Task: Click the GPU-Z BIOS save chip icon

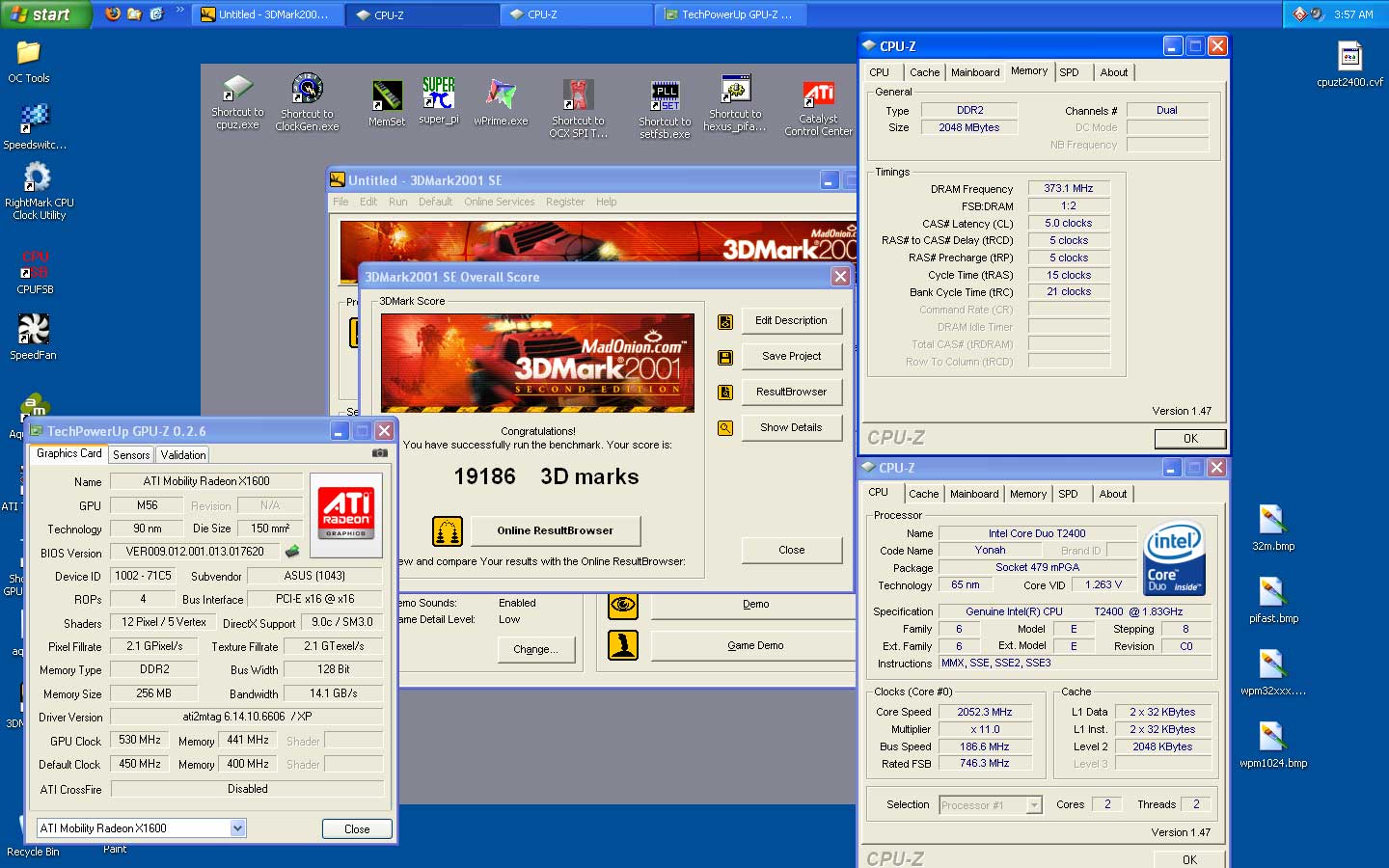Action: (291, 552)
